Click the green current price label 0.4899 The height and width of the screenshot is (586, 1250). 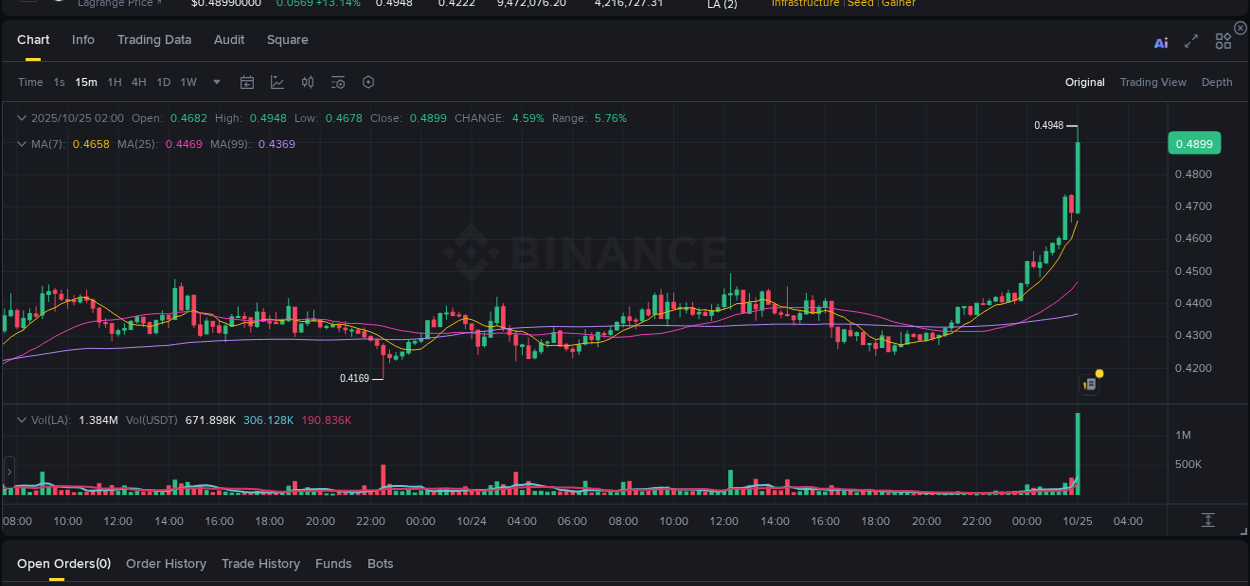1194,143
